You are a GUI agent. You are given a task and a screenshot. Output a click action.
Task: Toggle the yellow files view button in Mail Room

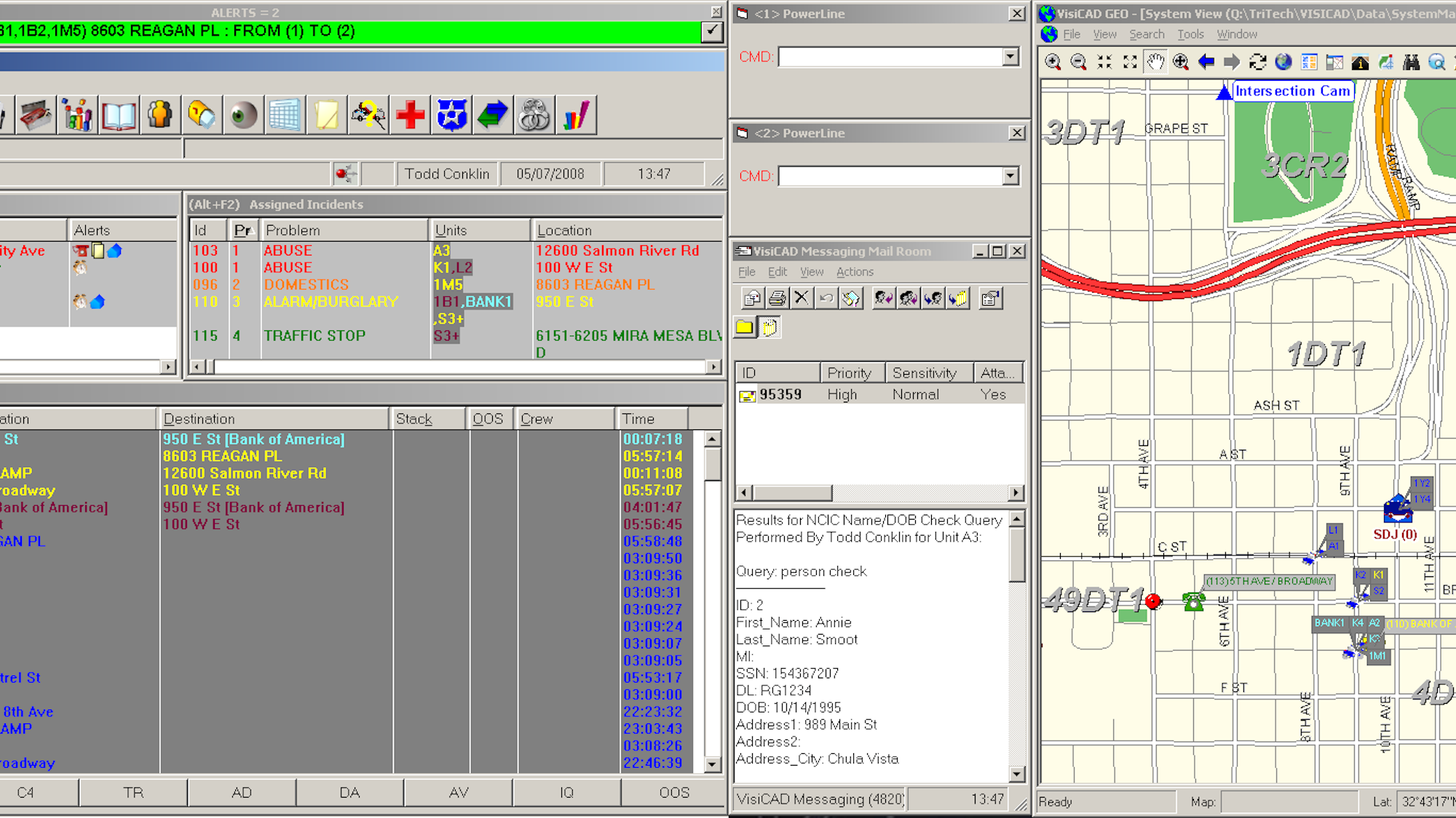[x=769, y=327]
